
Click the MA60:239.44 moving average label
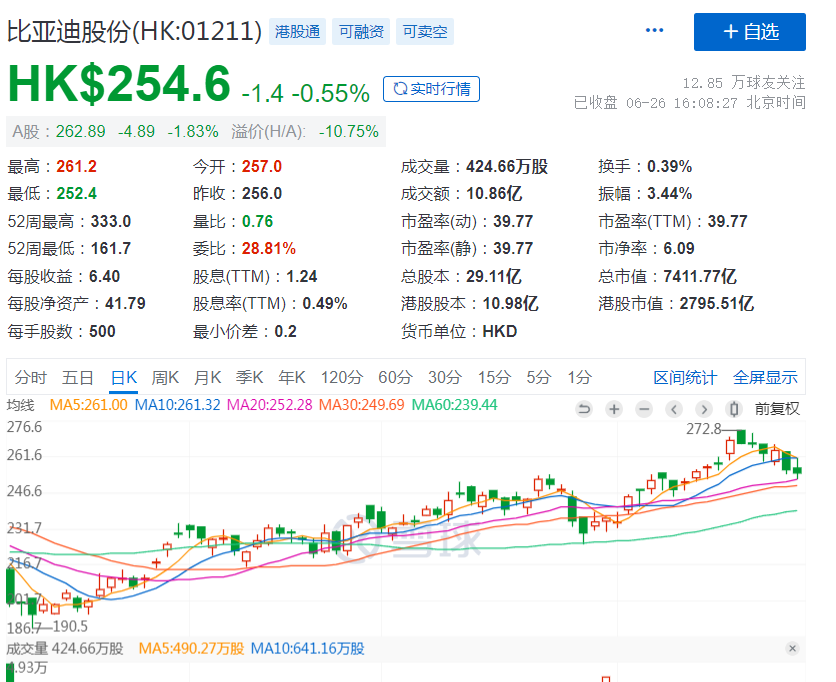click(454, 405)
